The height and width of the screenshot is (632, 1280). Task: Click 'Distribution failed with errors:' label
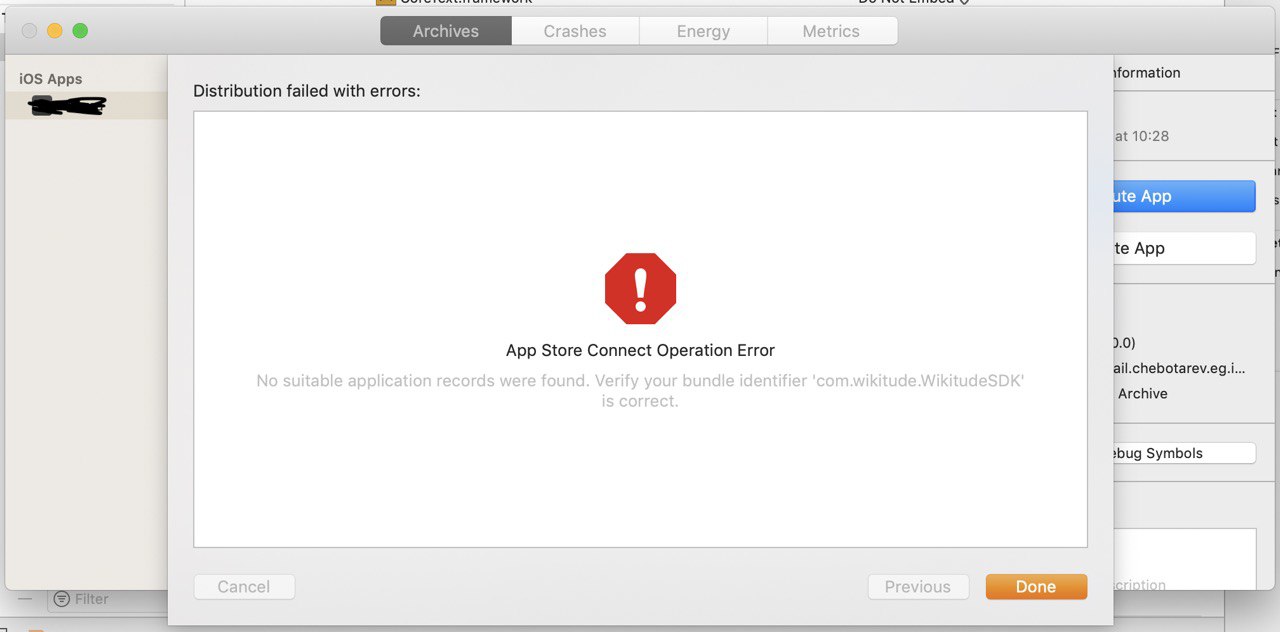tap(307, 91)
